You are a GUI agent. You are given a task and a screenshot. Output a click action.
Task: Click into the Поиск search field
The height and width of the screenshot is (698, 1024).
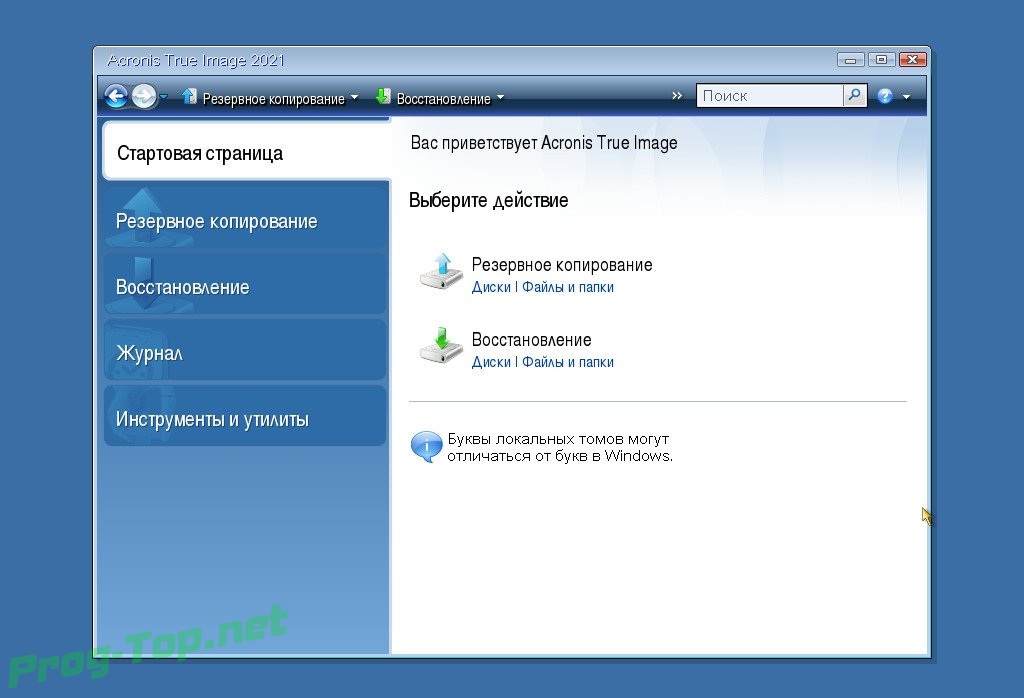[770, 96]
